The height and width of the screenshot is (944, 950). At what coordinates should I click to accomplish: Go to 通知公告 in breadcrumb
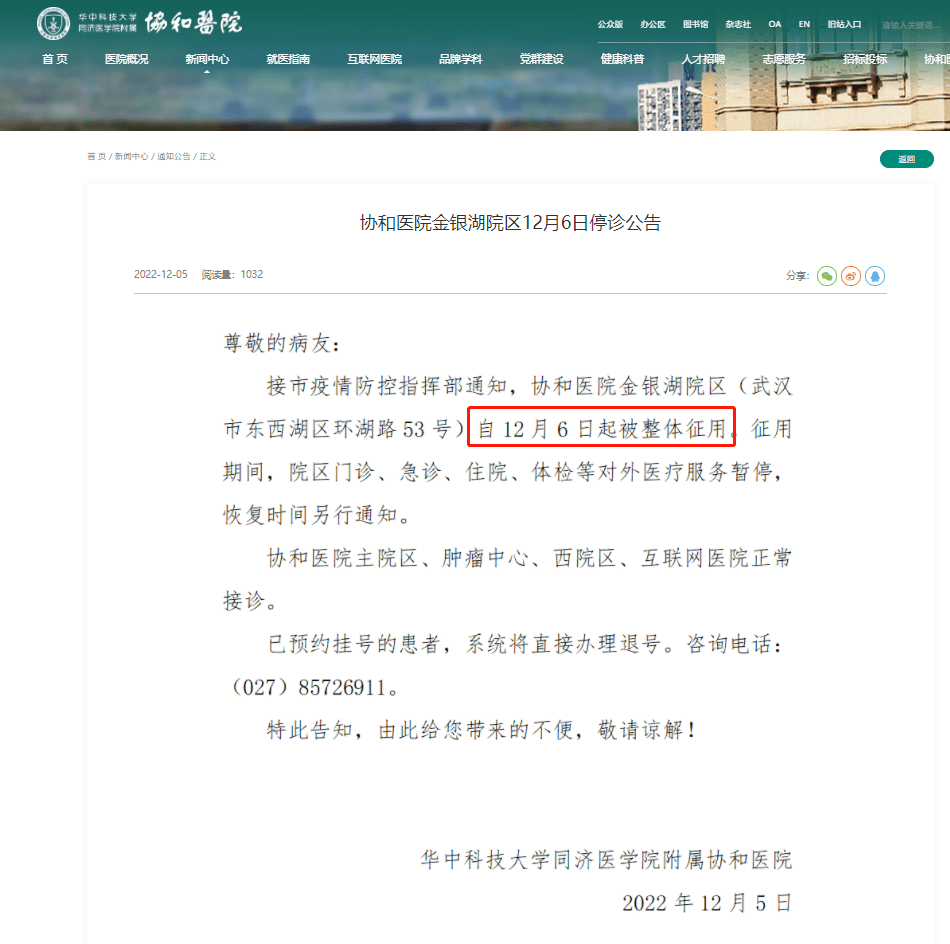pyautogui.click(x=174, y=156)
